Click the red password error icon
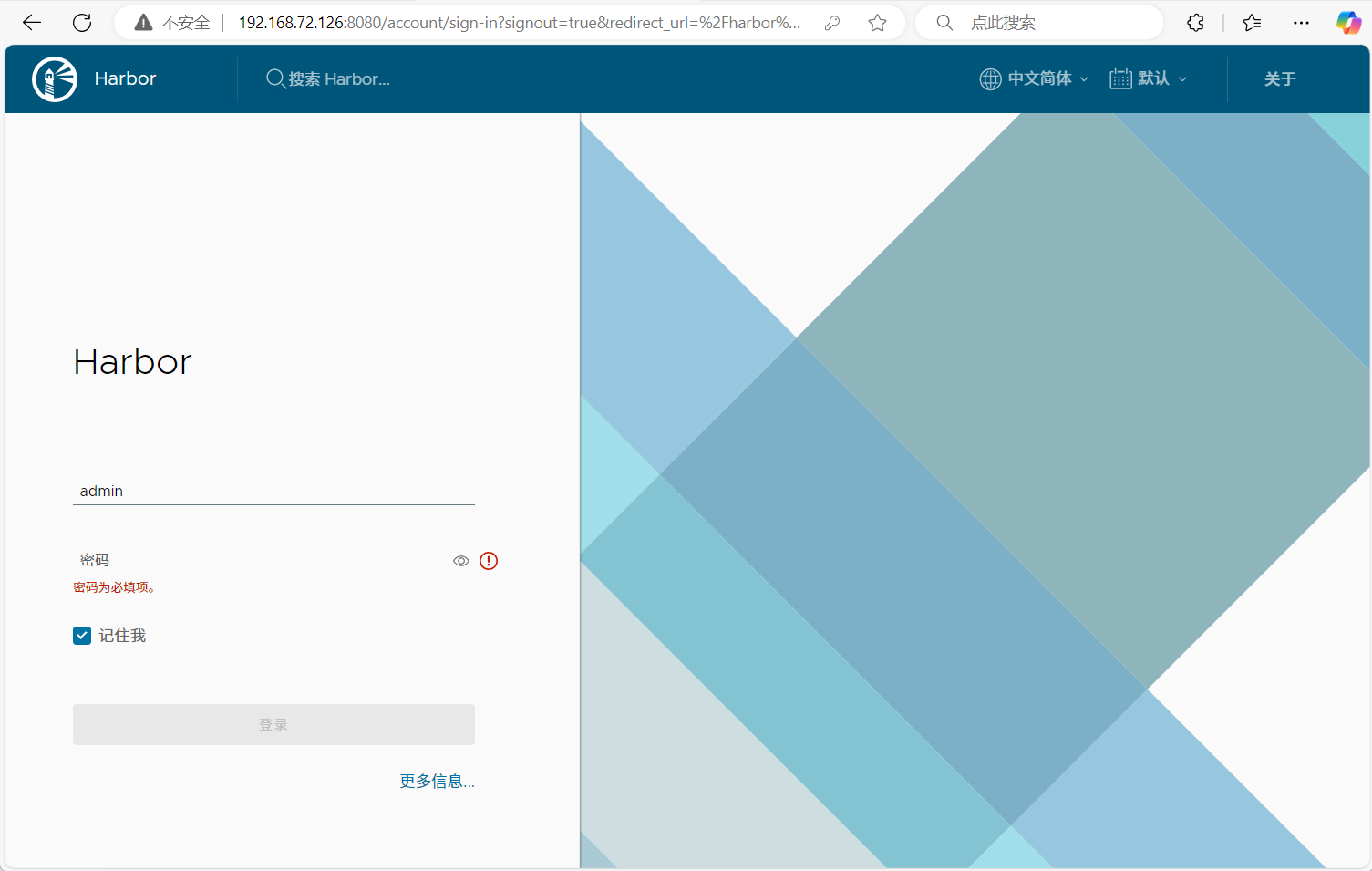 489,561
